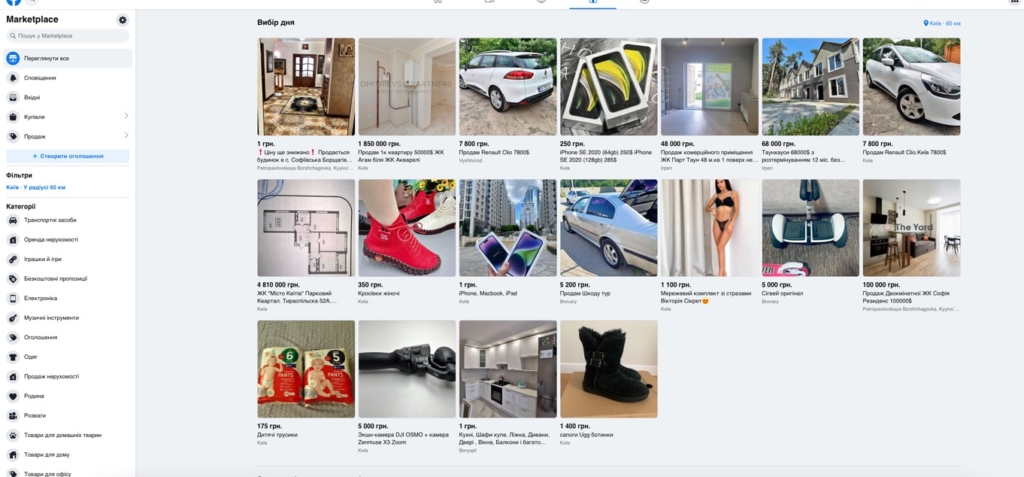Open Київ · У радіусі 65 км filter link
Screen dimensions: 1024x477
pos(36,188)
